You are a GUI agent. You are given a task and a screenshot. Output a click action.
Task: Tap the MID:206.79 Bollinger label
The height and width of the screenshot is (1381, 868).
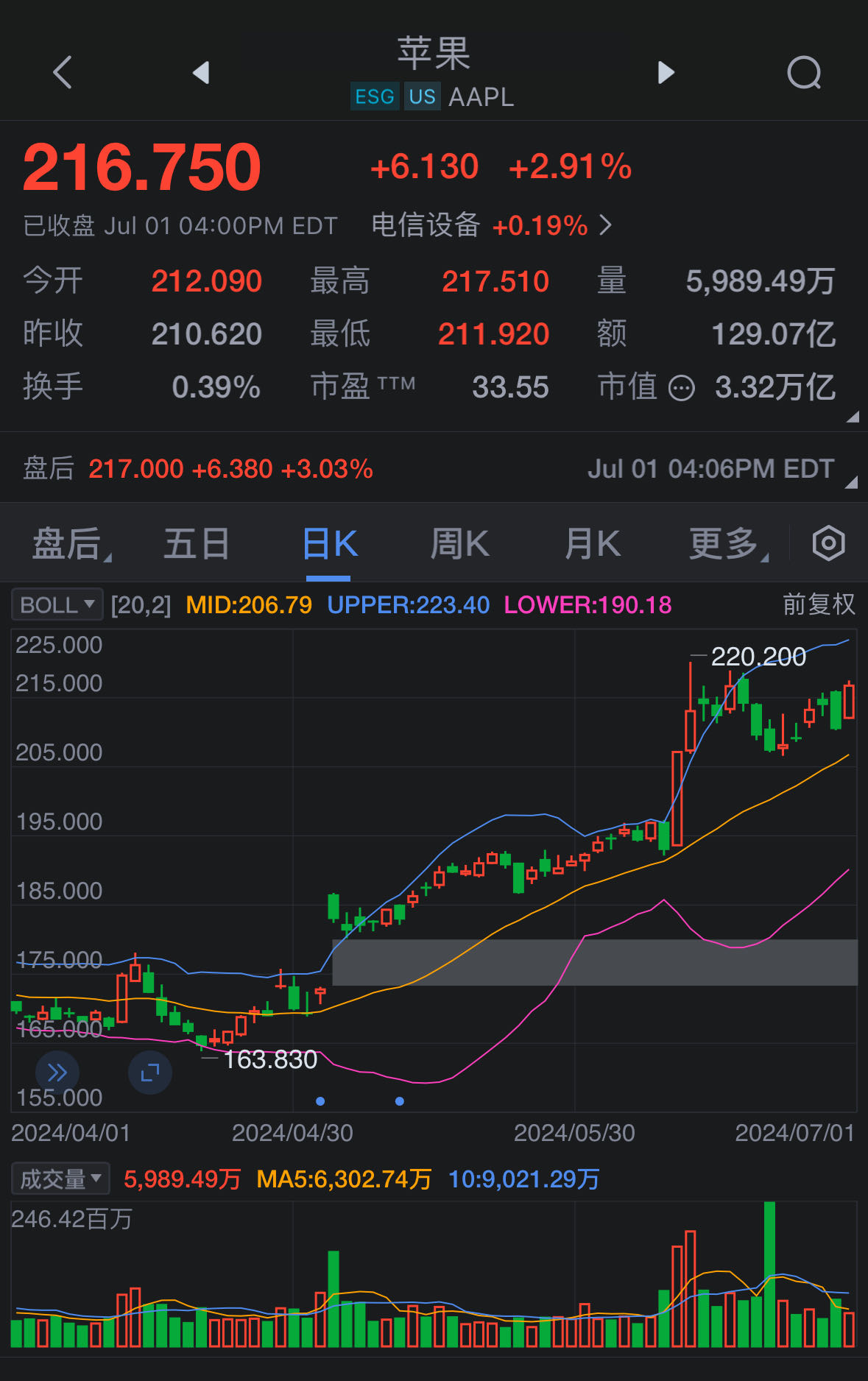249,605
